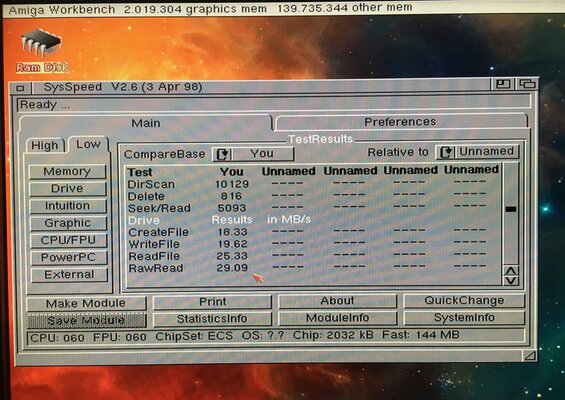The height and width of the screenshot is (400, 565).
Task: Cycle the CompareBase 'You' selector
Action: pos(253,154)
